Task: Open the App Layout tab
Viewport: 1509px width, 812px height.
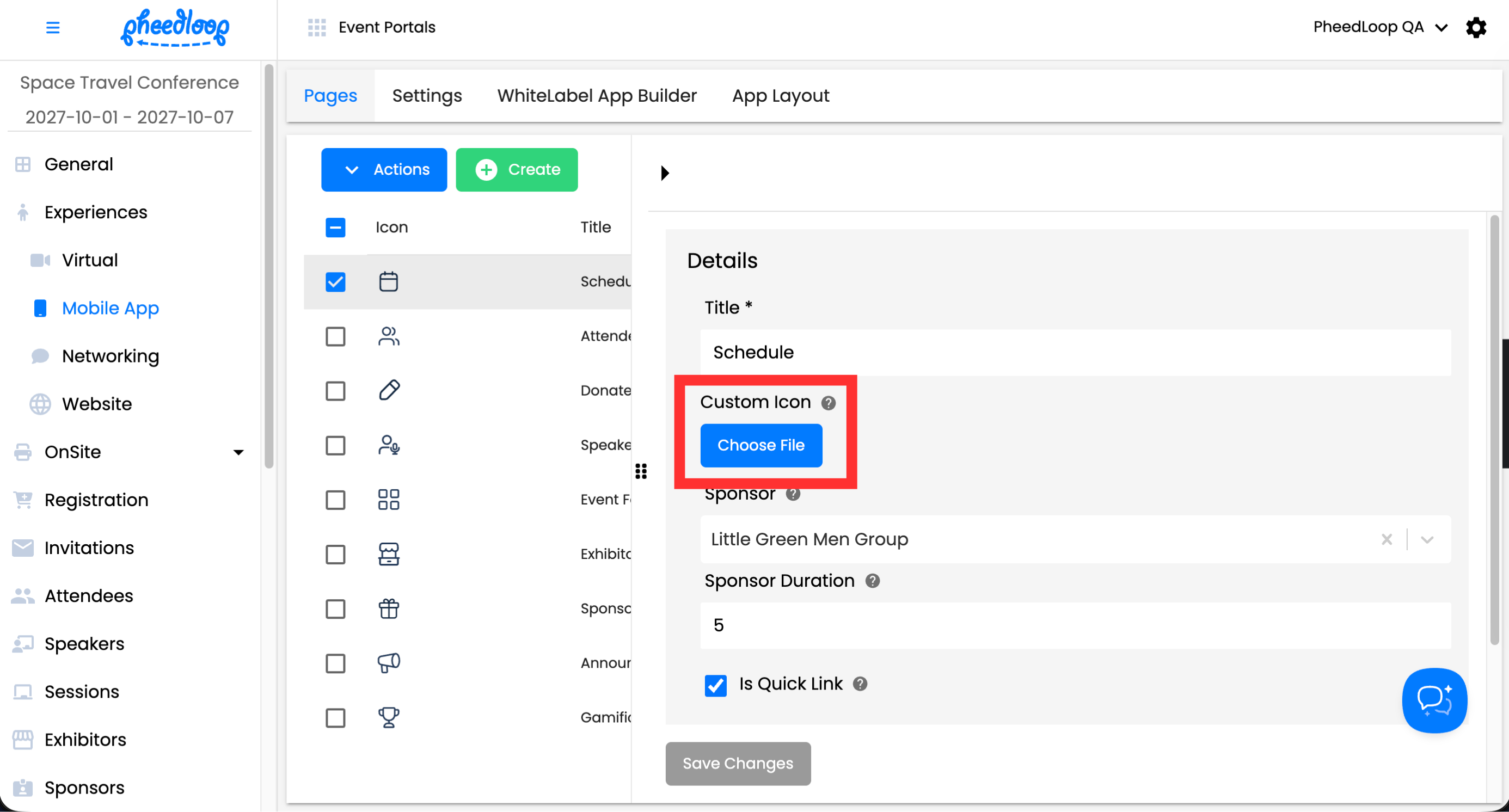Action: 780,95
